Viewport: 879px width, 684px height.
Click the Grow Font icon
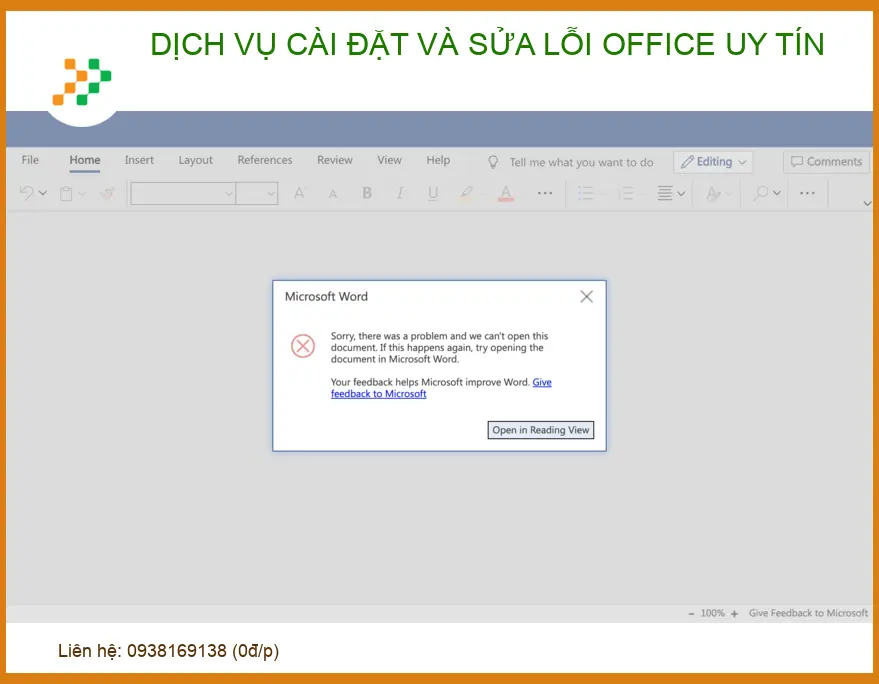click(300, 193)
